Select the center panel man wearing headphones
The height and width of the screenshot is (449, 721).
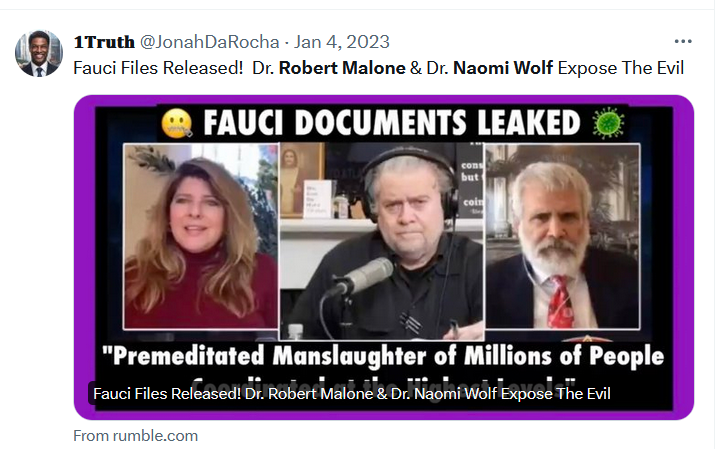[x=382, y=241]
